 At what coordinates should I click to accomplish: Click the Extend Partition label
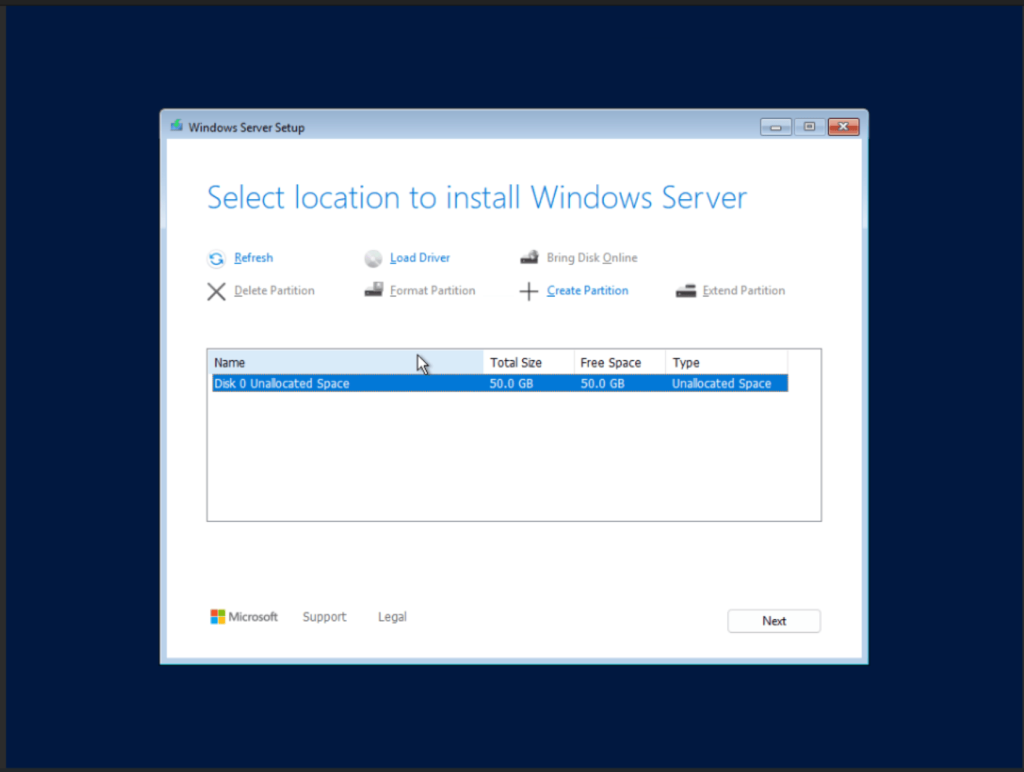(x=744, y=291)
